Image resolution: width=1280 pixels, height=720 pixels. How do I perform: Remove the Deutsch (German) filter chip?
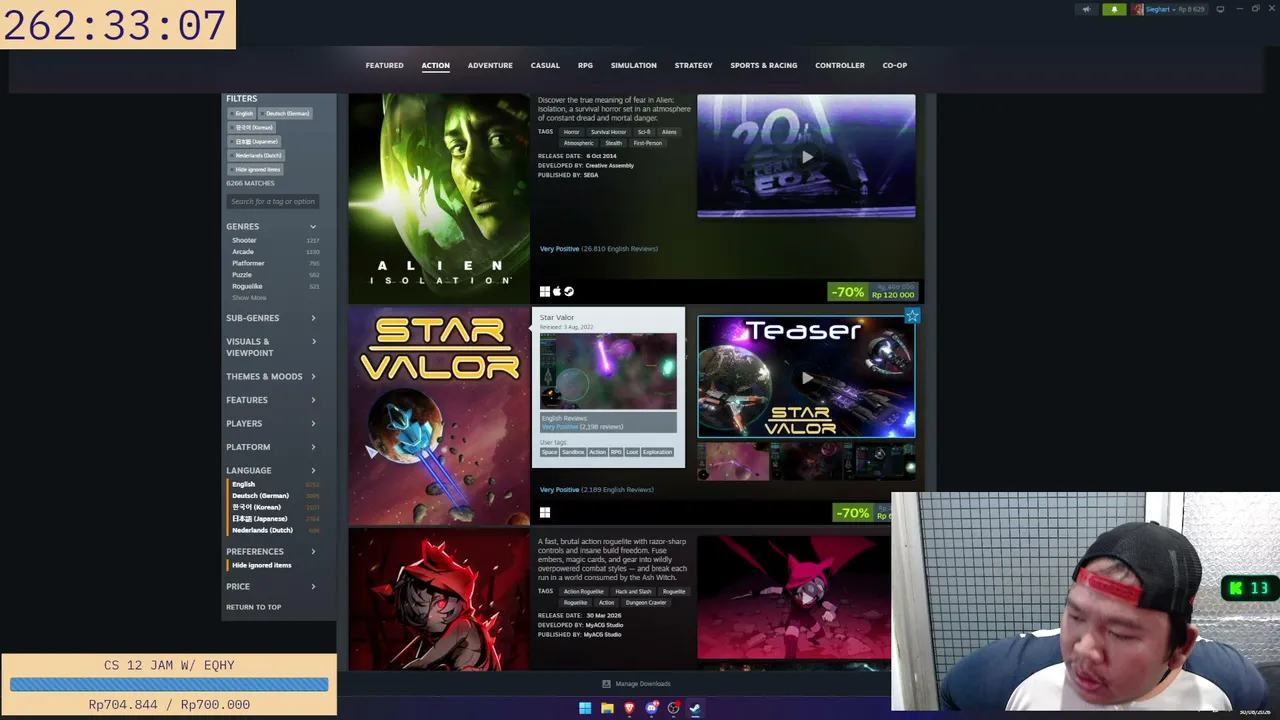287,113
